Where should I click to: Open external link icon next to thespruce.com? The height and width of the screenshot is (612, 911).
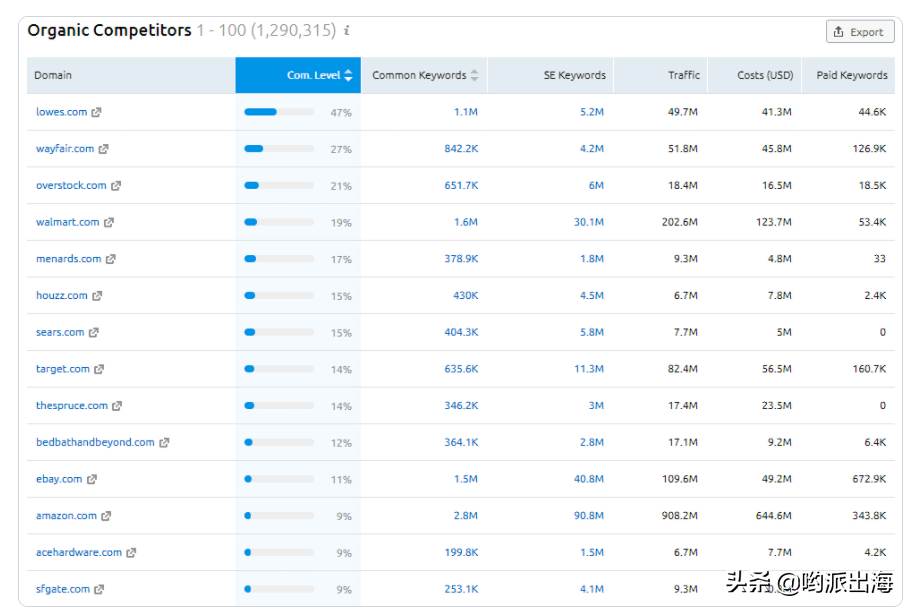pos(117,405)
